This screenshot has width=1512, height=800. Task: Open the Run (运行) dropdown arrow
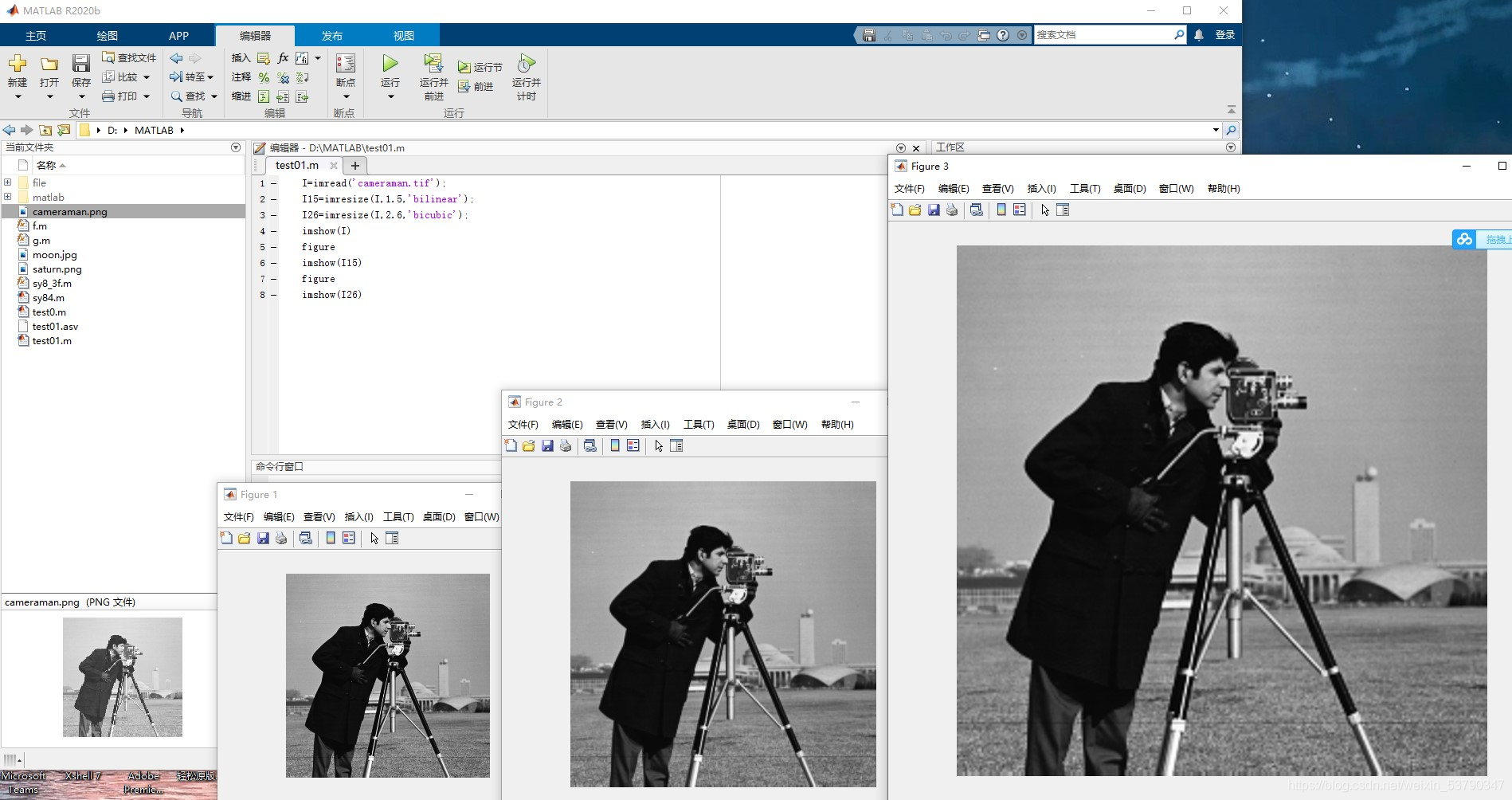click(x=390, y=97)
